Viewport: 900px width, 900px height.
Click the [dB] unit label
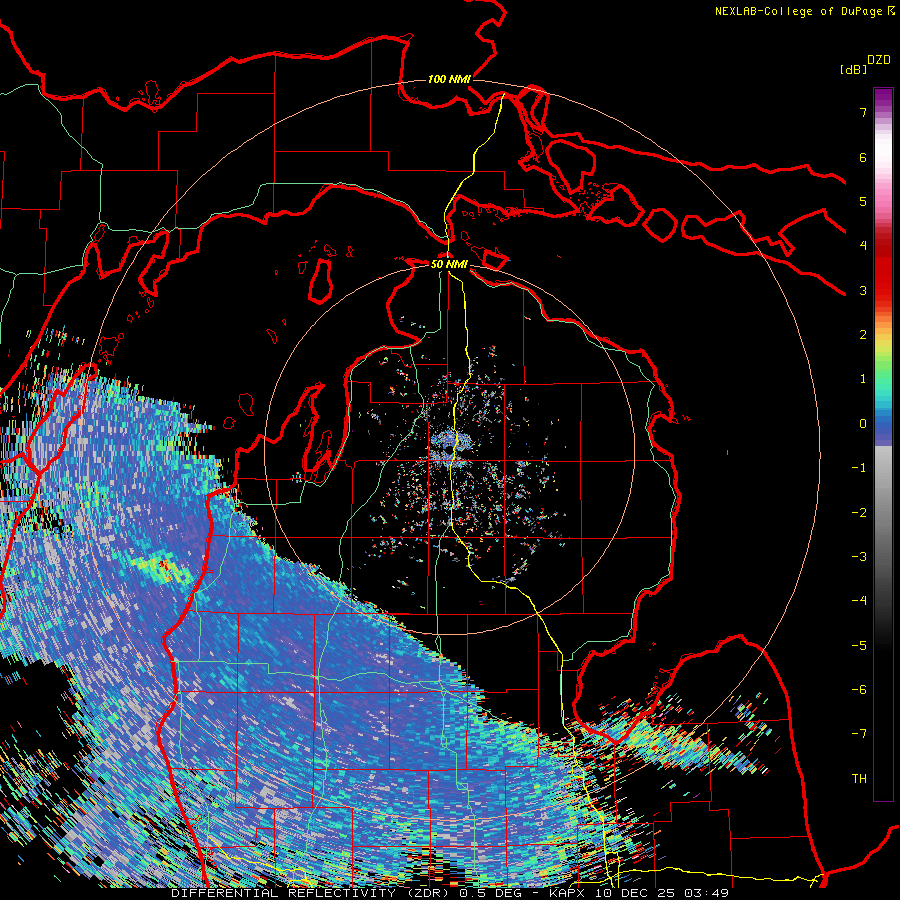[x=854, y=70]
